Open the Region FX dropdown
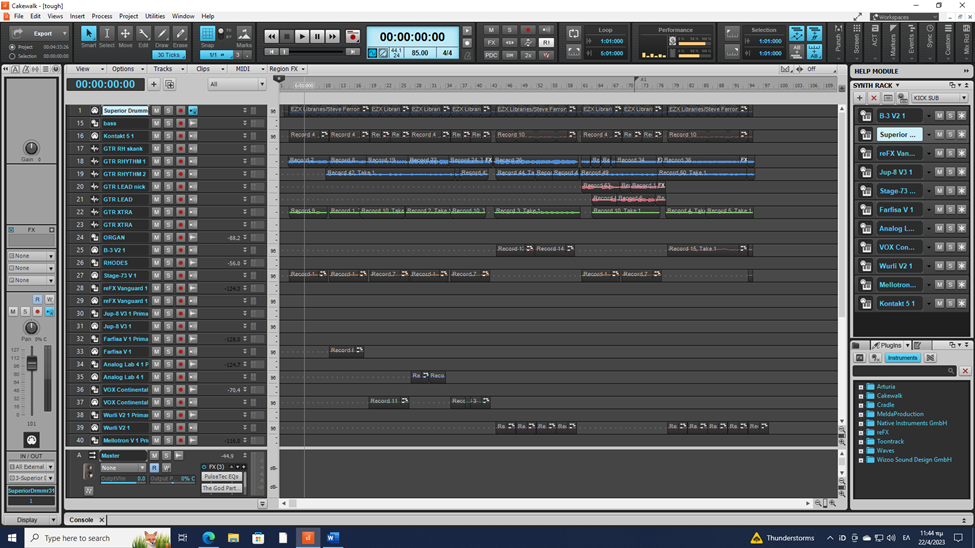 [287, 69]
